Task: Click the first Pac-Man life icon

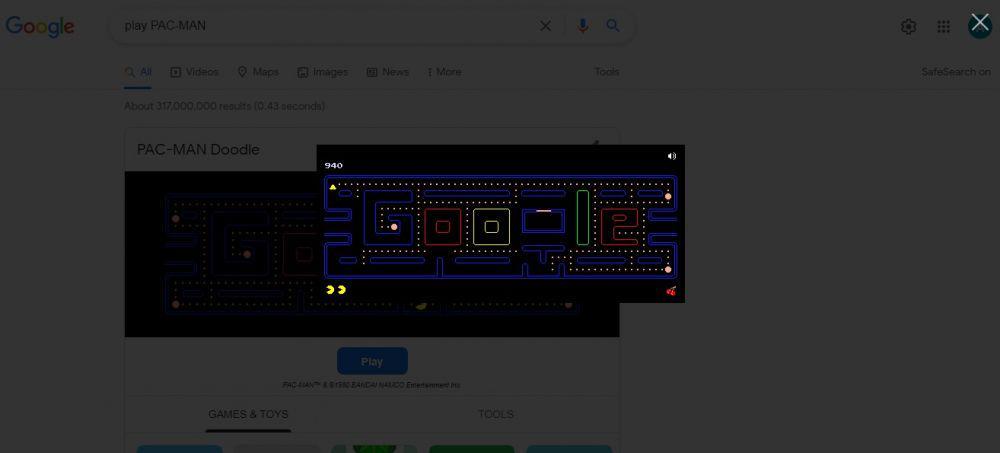Action: coord(330,290)
